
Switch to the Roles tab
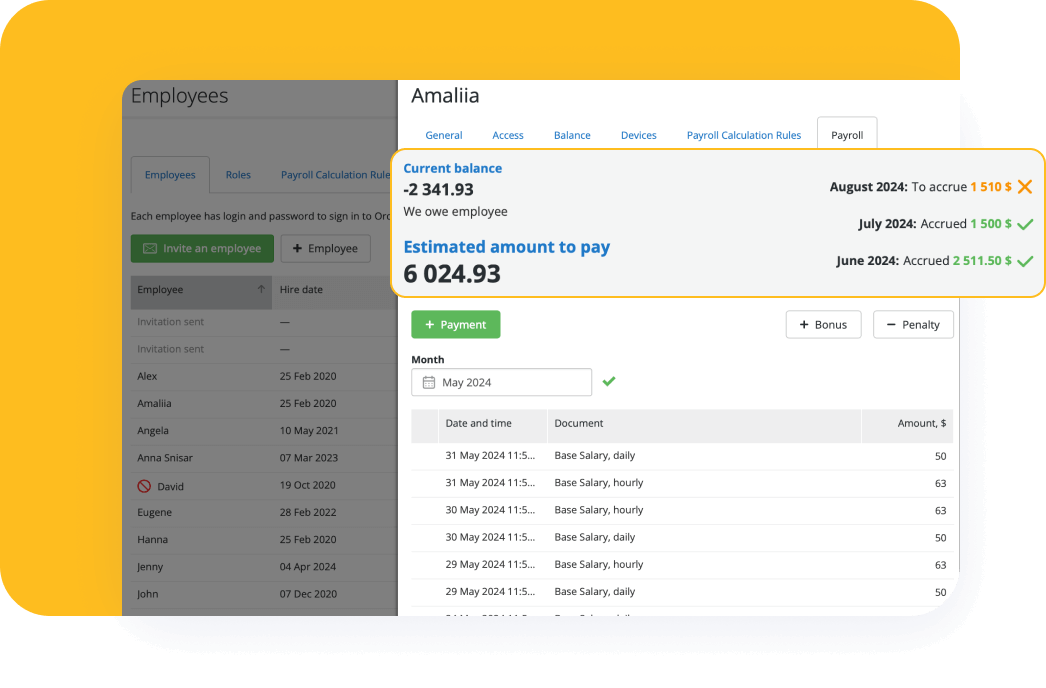(238, 174)
